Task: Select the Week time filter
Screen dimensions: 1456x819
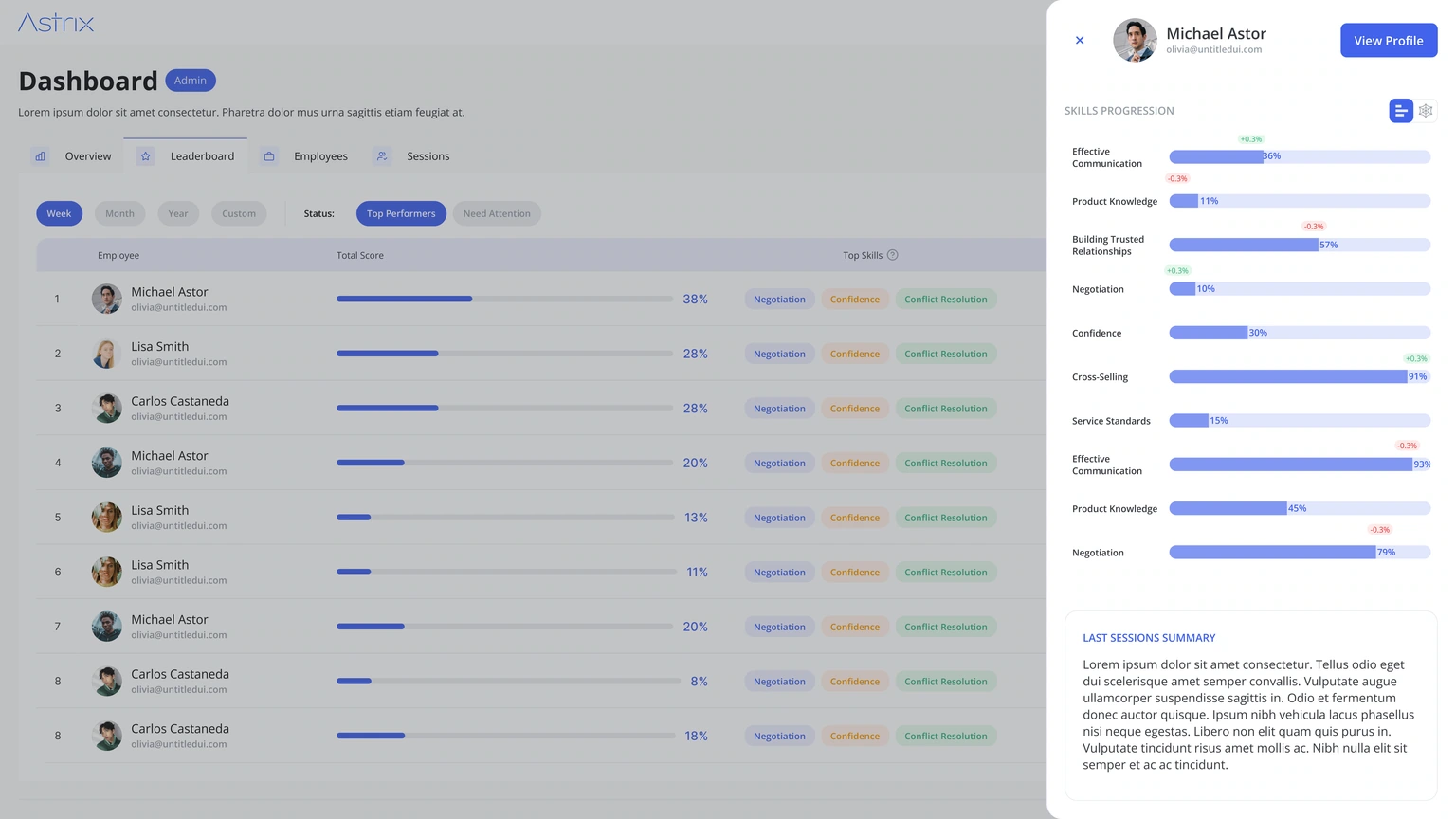Action: 60,213
